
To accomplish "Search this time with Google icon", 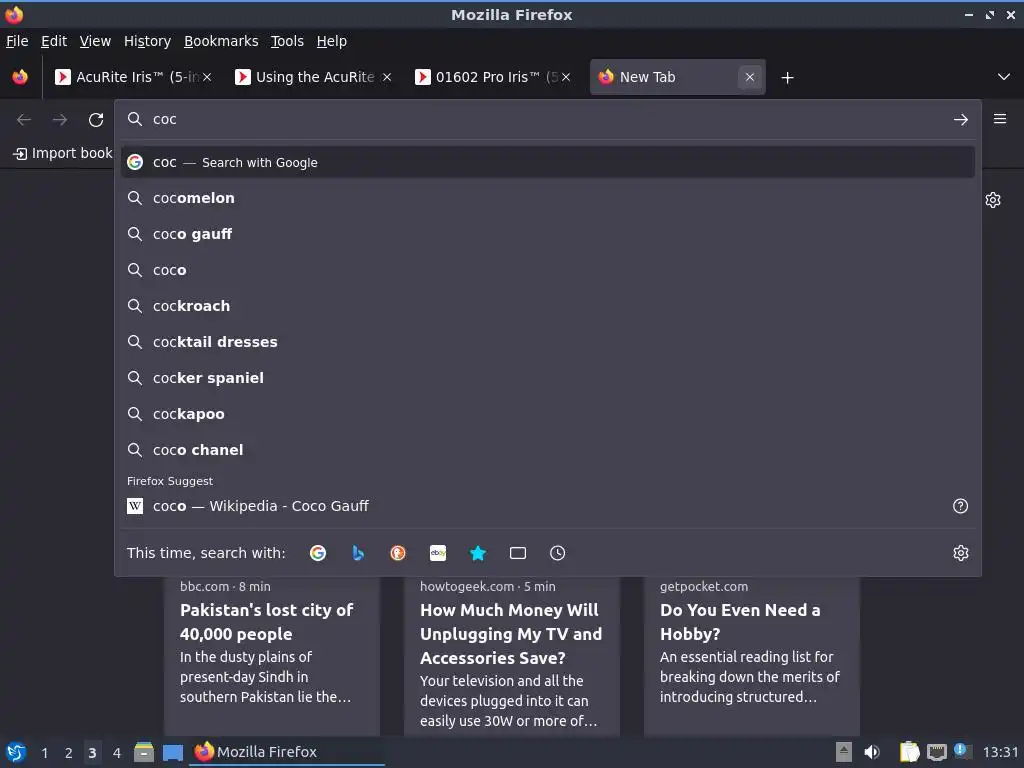I will click(318, 553).
